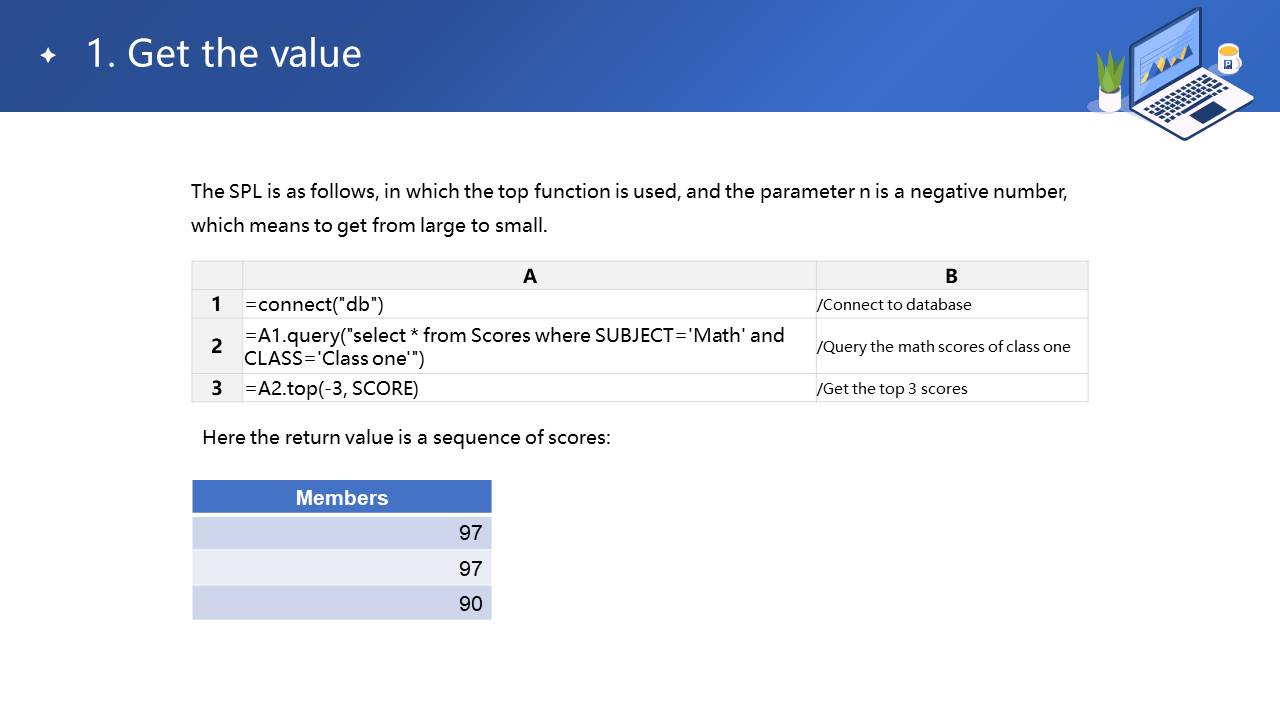Image resolution: width=1280 pixels, height=720 pixels.
Task: Click the coffee mug beside the laptop
Action: click(1229, 59)
